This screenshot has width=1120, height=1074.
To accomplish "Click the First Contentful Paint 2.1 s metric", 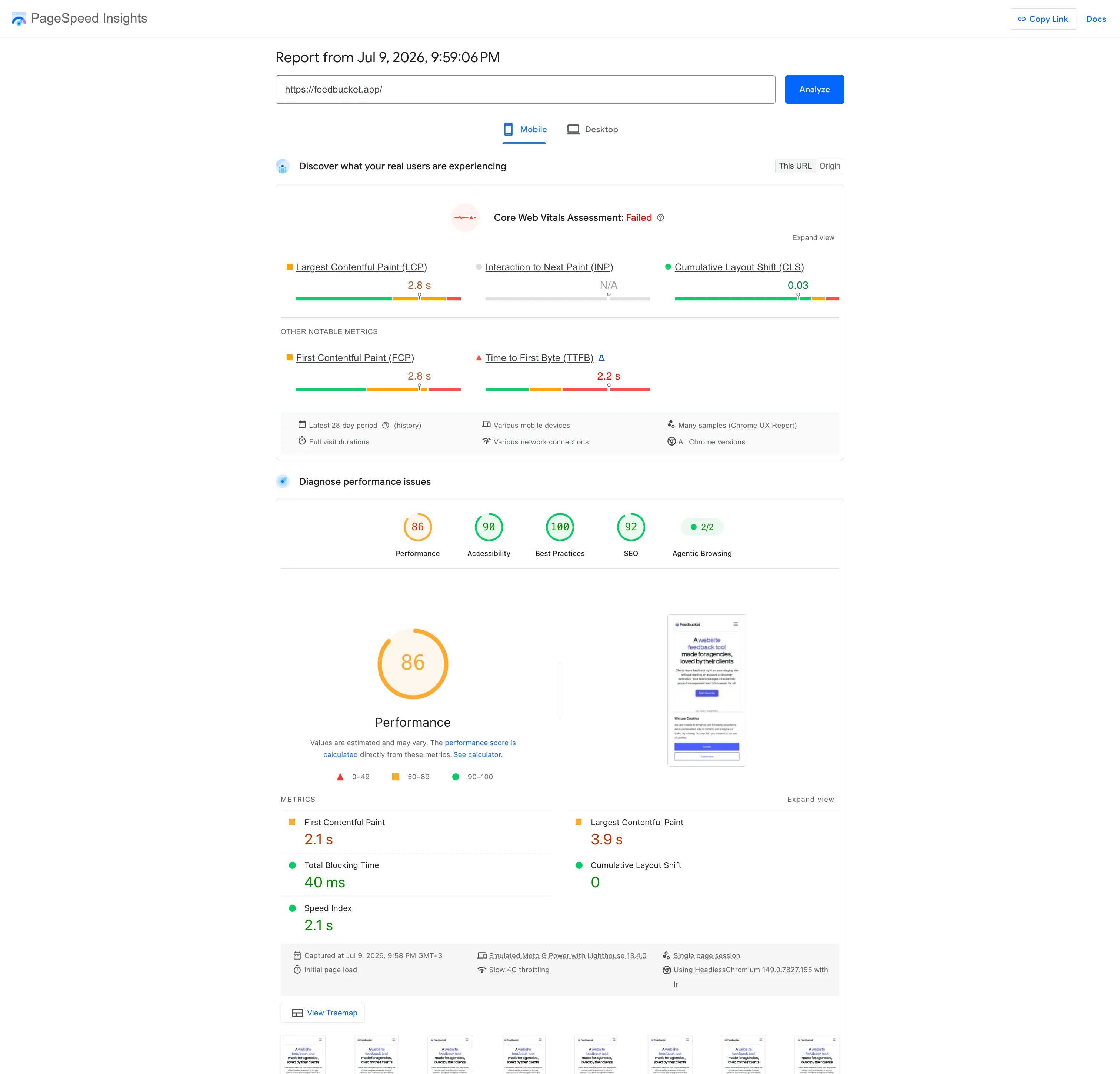I will (417, 832).
